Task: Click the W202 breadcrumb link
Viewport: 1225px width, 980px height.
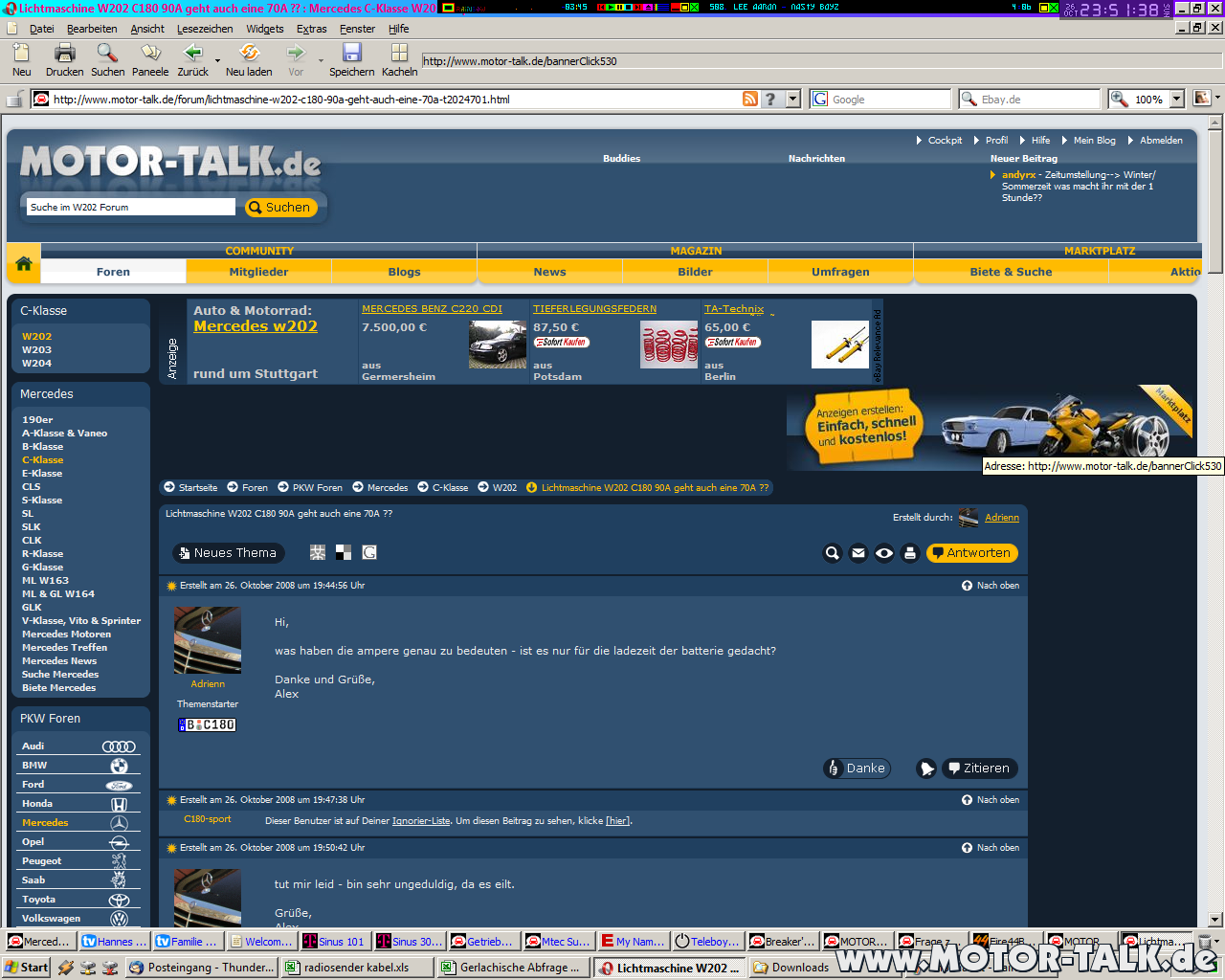Action: [x=504, y=488]
